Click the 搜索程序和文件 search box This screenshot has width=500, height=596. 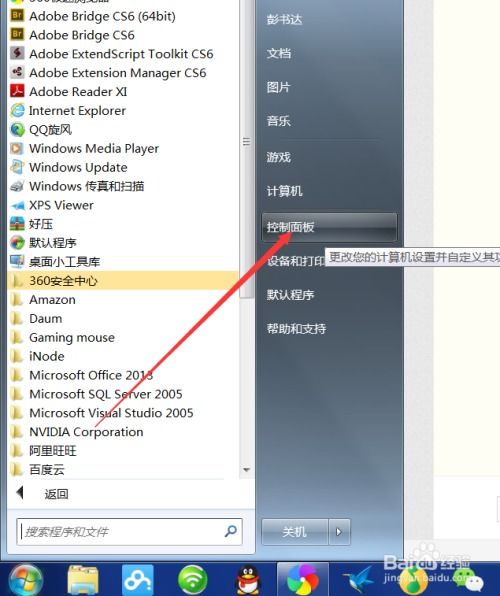coord(129,531)
